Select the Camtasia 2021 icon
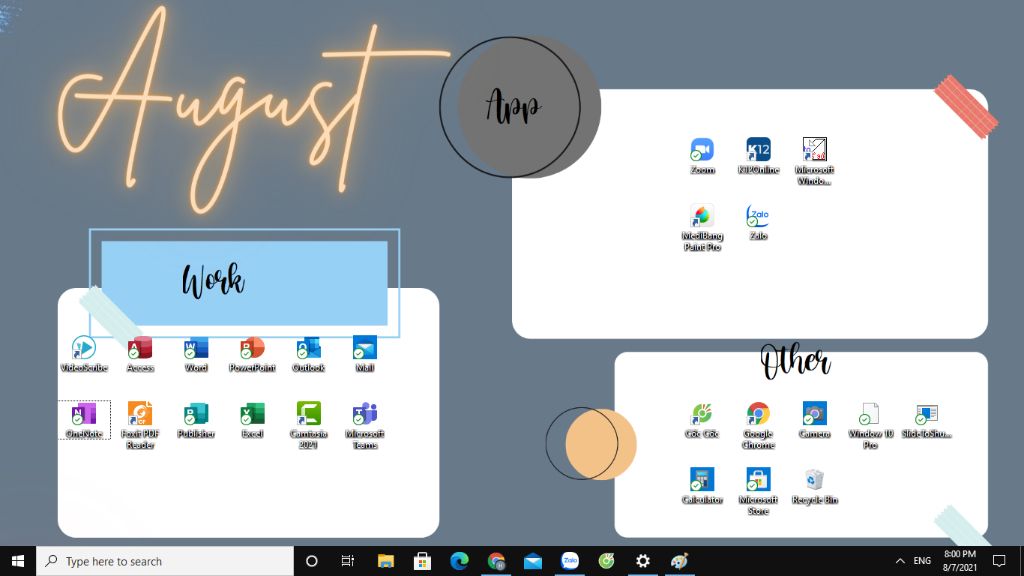The image size is (1024, 576). 308,425
